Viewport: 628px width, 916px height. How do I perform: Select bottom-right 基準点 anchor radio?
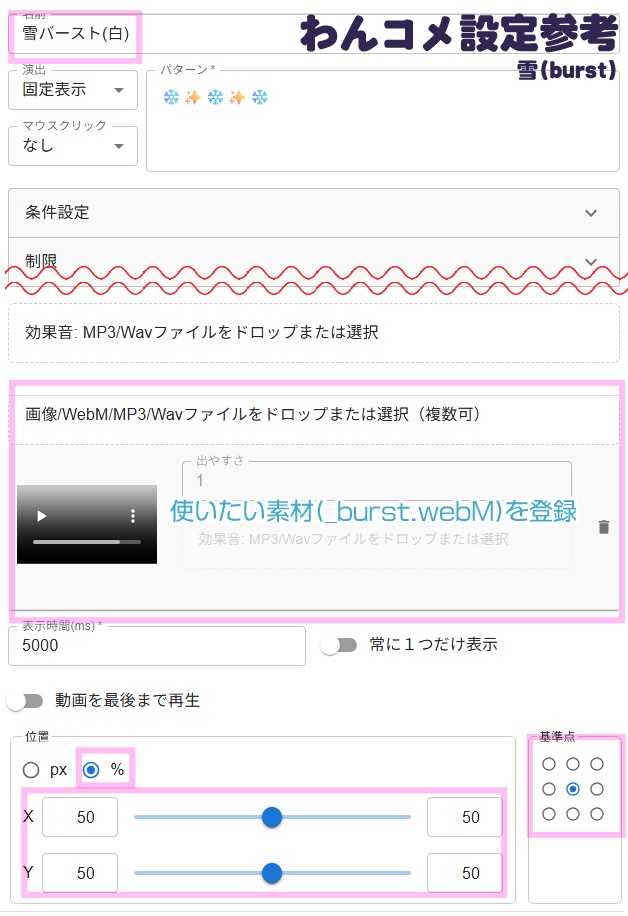coord(596,814)
